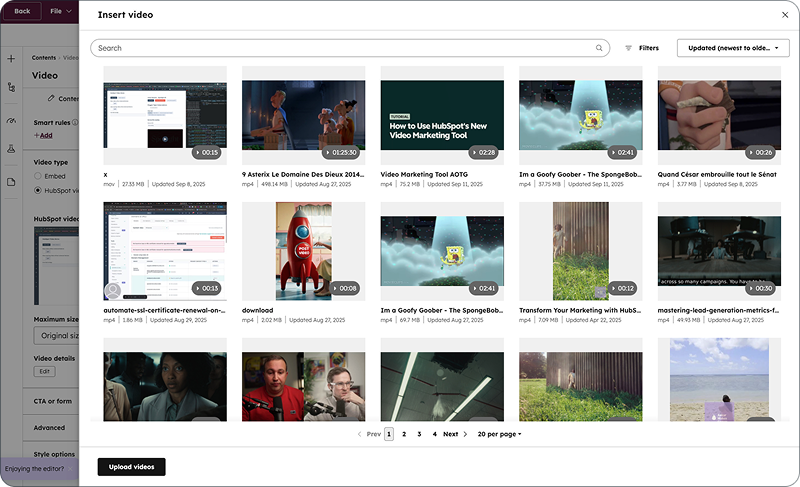
Task: Click the HubSpot video preview in sidebar
Action: [x=56, y=266]
